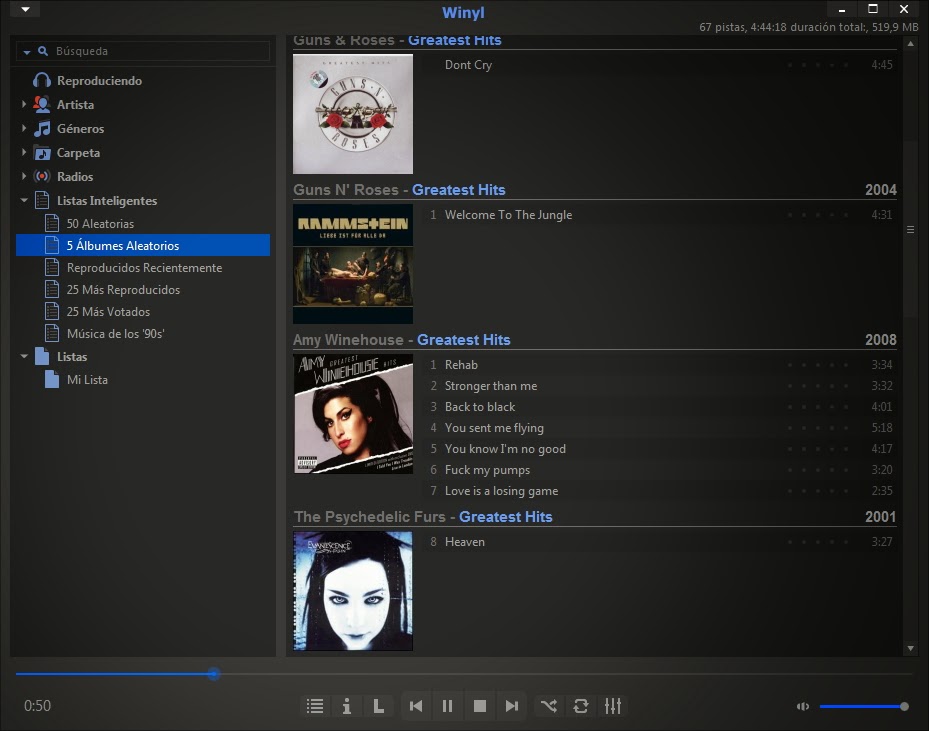Viewport: 929px width, 731px height.
Task: Click the search magnifier icon
Action: point(43,51)
